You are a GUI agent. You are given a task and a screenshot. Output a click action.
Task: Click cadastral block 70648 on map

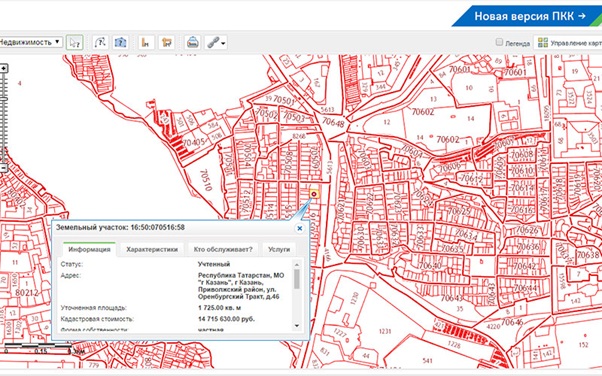pos(333,122)
